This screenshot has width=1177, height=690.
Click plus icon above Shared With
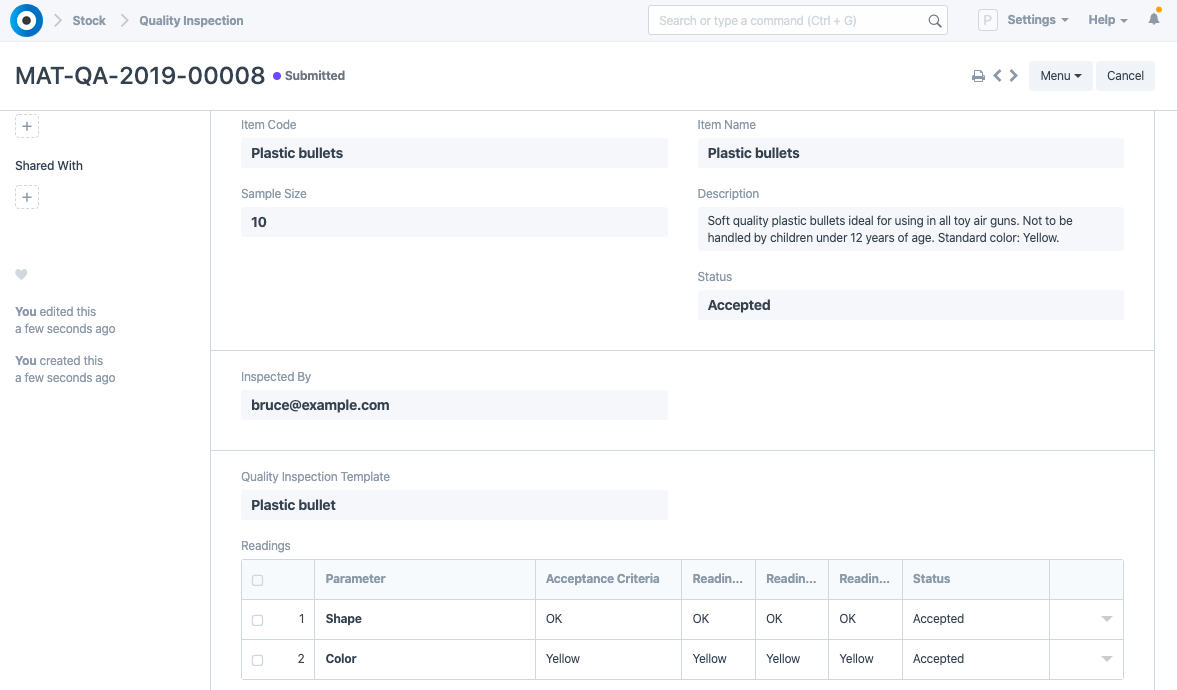27,127
